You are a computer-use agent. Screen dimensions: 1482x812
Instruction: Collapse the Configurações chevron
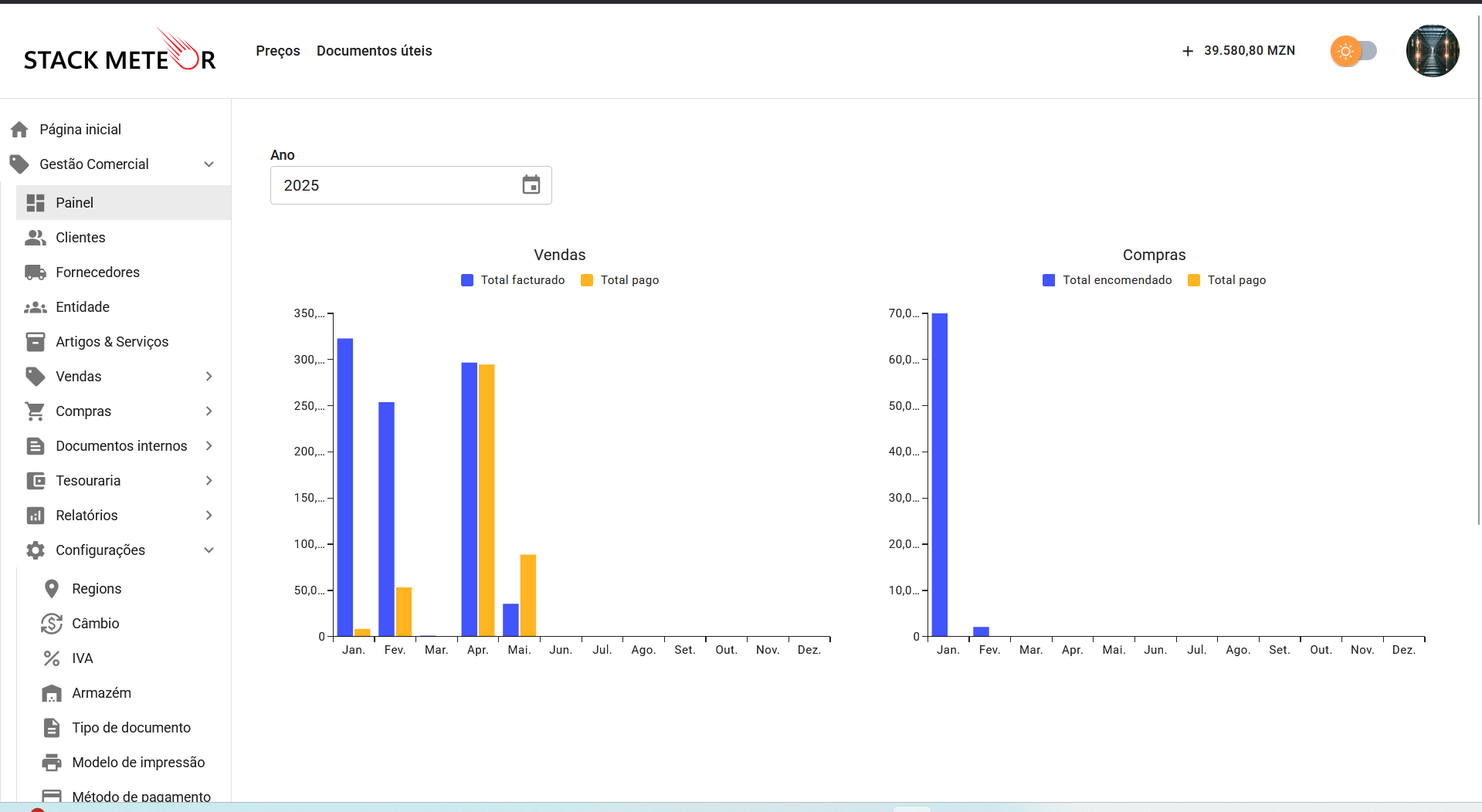coord(209,550)
